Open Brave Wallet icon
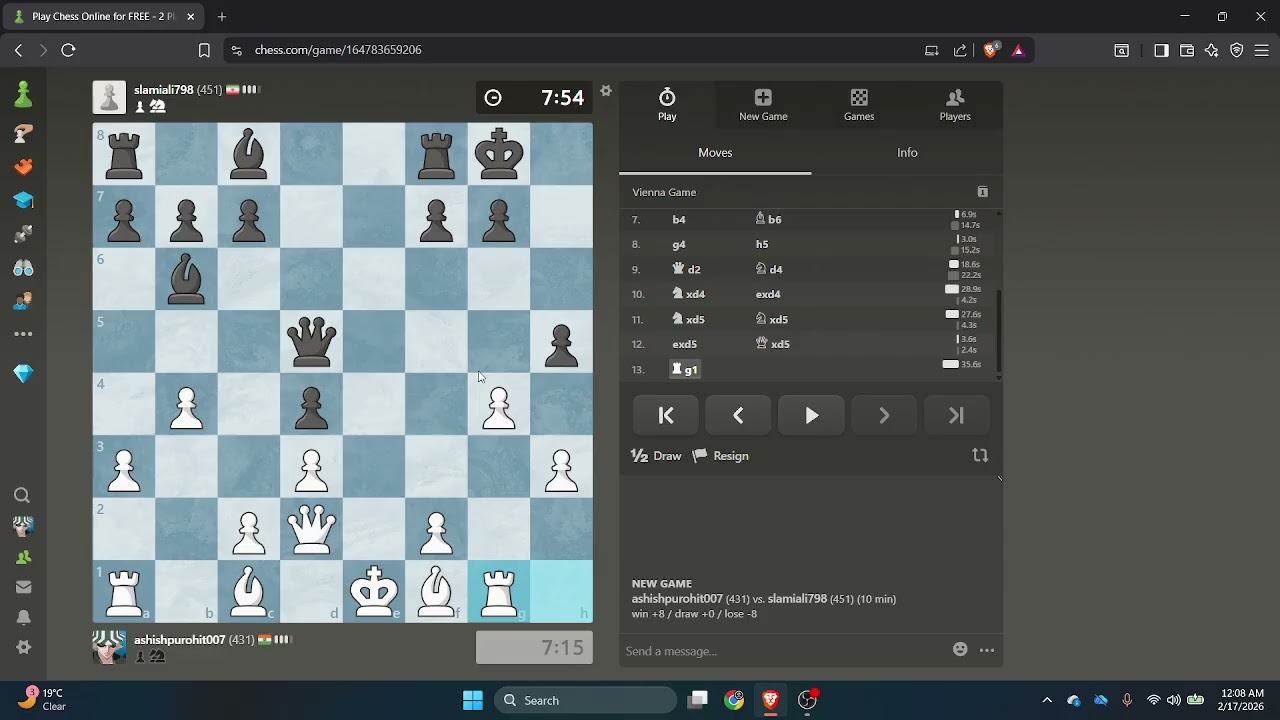Screen dimensions: 1280x720 coord(1186,50)
